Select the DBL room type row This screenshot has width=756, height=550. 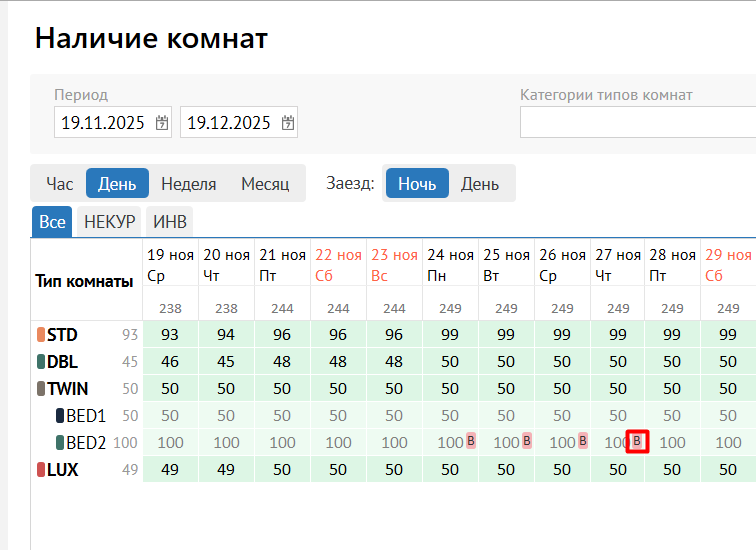(x=87, y=362)
